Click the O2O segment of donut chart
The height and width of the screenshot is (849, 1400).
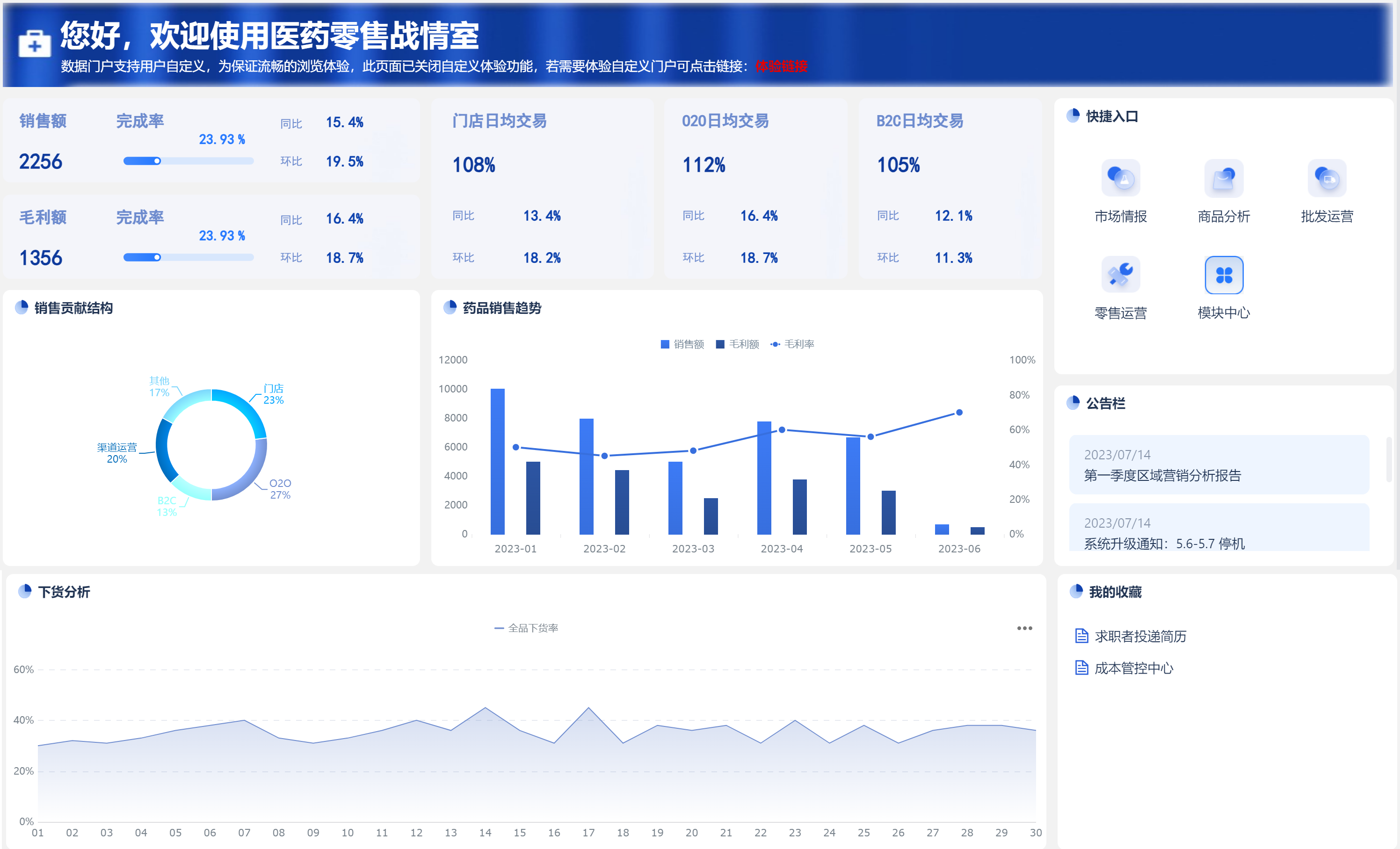pyautogui.click(x=250, y=477)
